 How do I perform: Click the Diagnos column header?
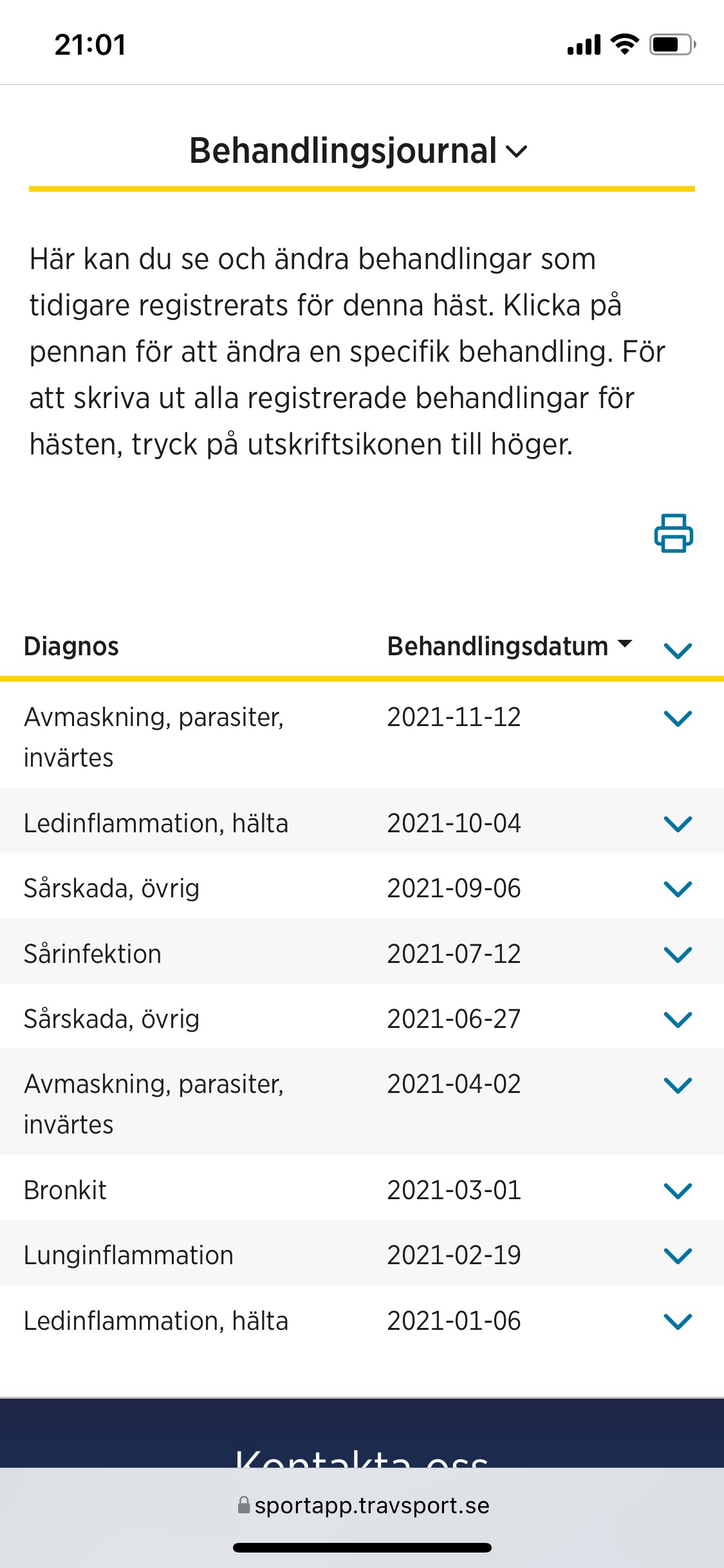[x=71, y=646]
